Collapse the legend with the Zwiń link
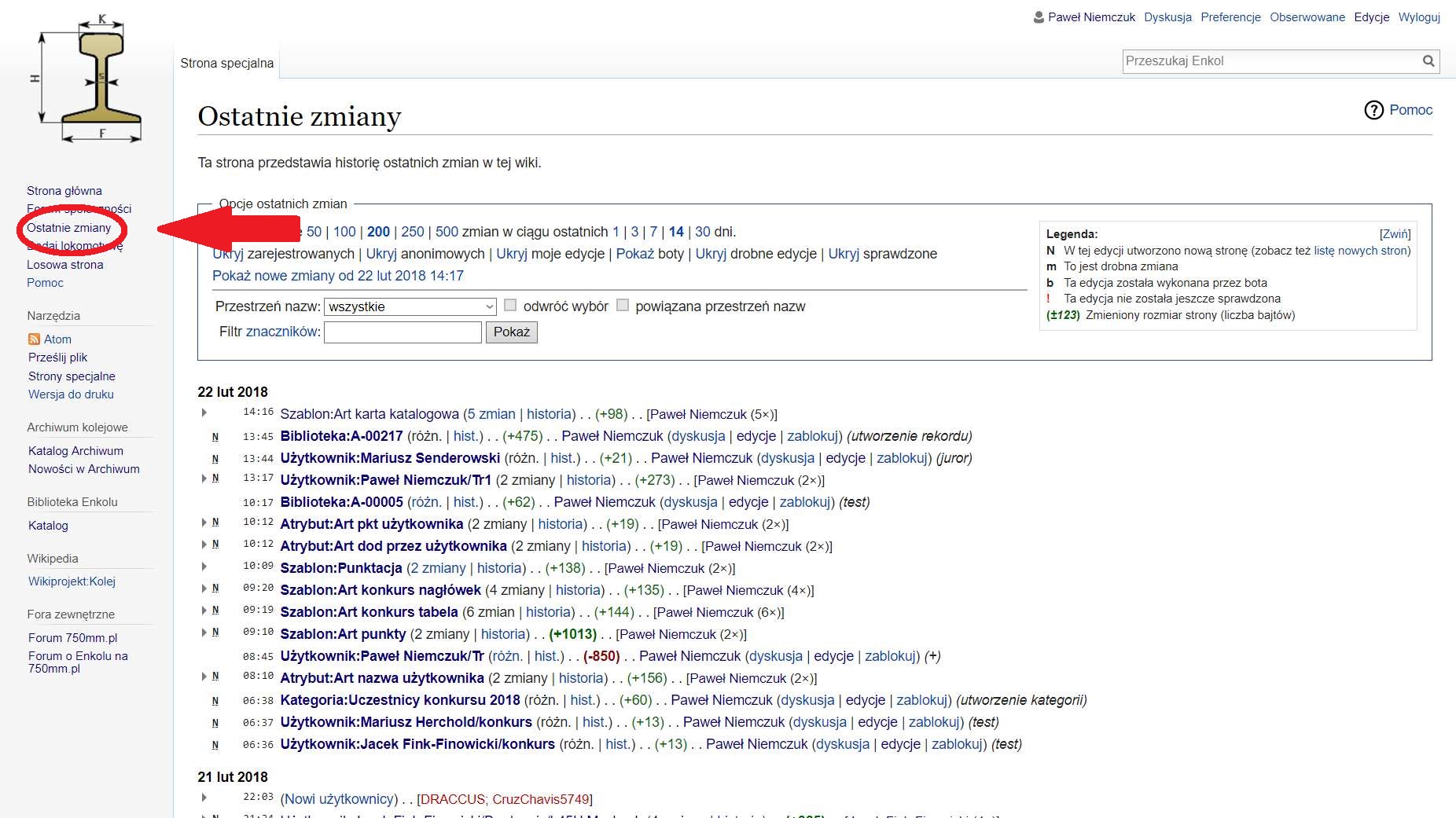1456x818 pixels. pyautogui.click(x=1395, y=233)
